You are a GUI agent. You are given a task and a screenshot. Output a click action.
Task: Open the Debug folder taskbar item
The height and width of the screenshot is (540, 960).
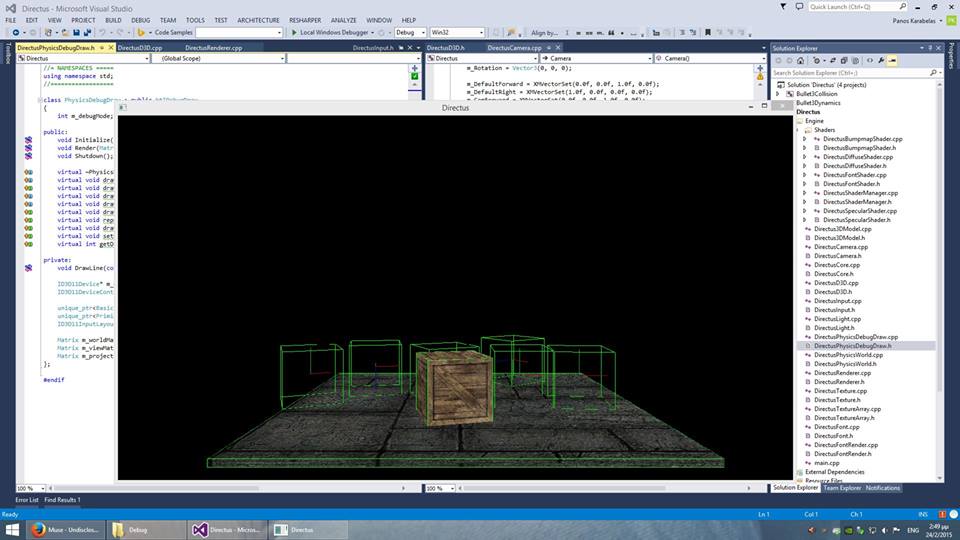[147, 530]
